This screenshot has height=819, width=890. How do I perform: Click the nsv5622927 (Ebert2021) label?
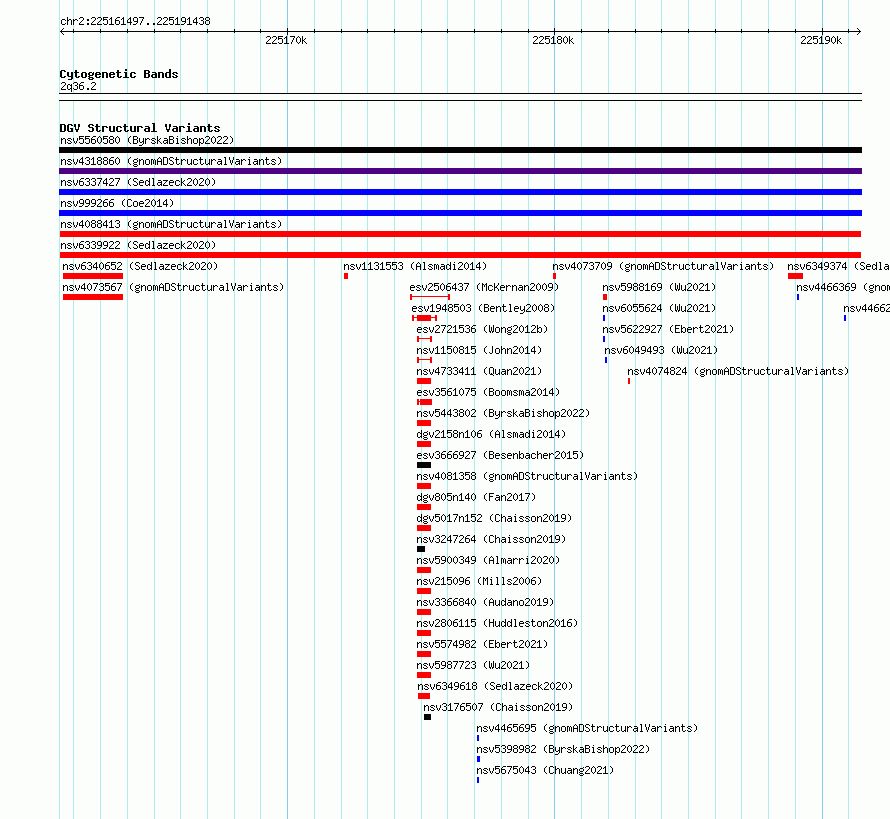[668, 329]
